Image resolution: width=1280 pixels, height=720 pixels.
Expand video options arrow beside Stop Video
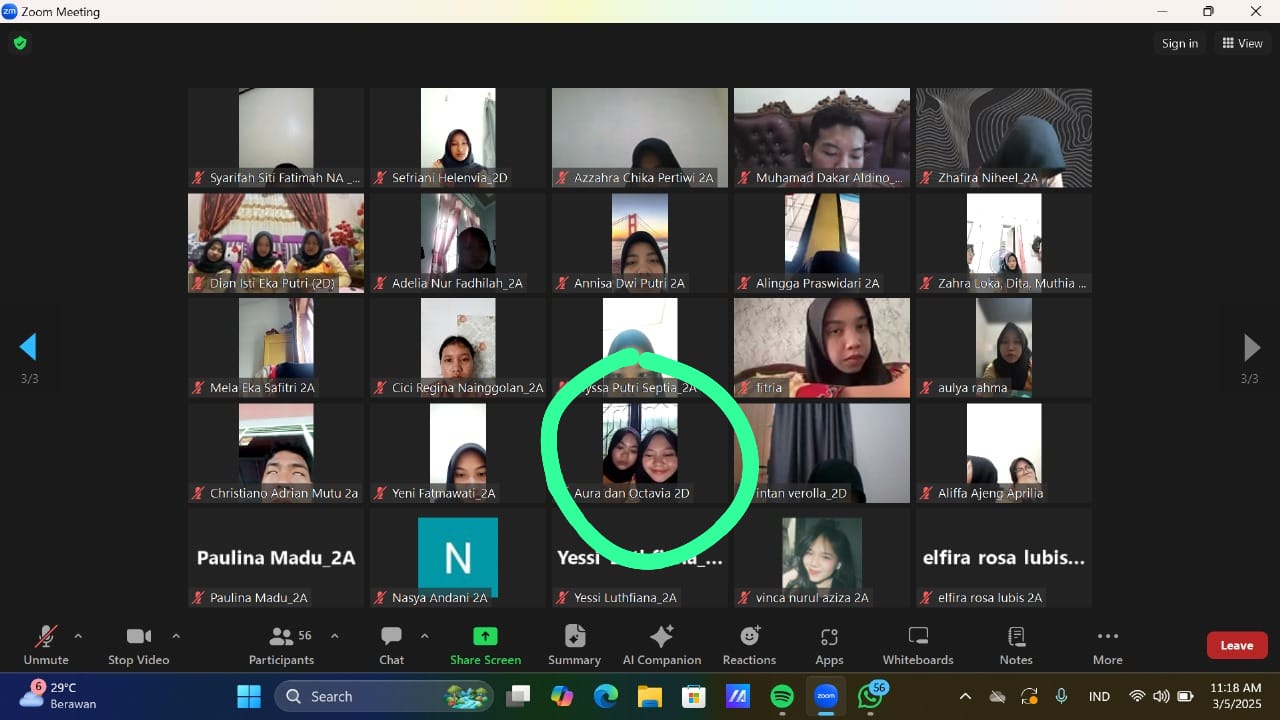click(x=176, y=636)
